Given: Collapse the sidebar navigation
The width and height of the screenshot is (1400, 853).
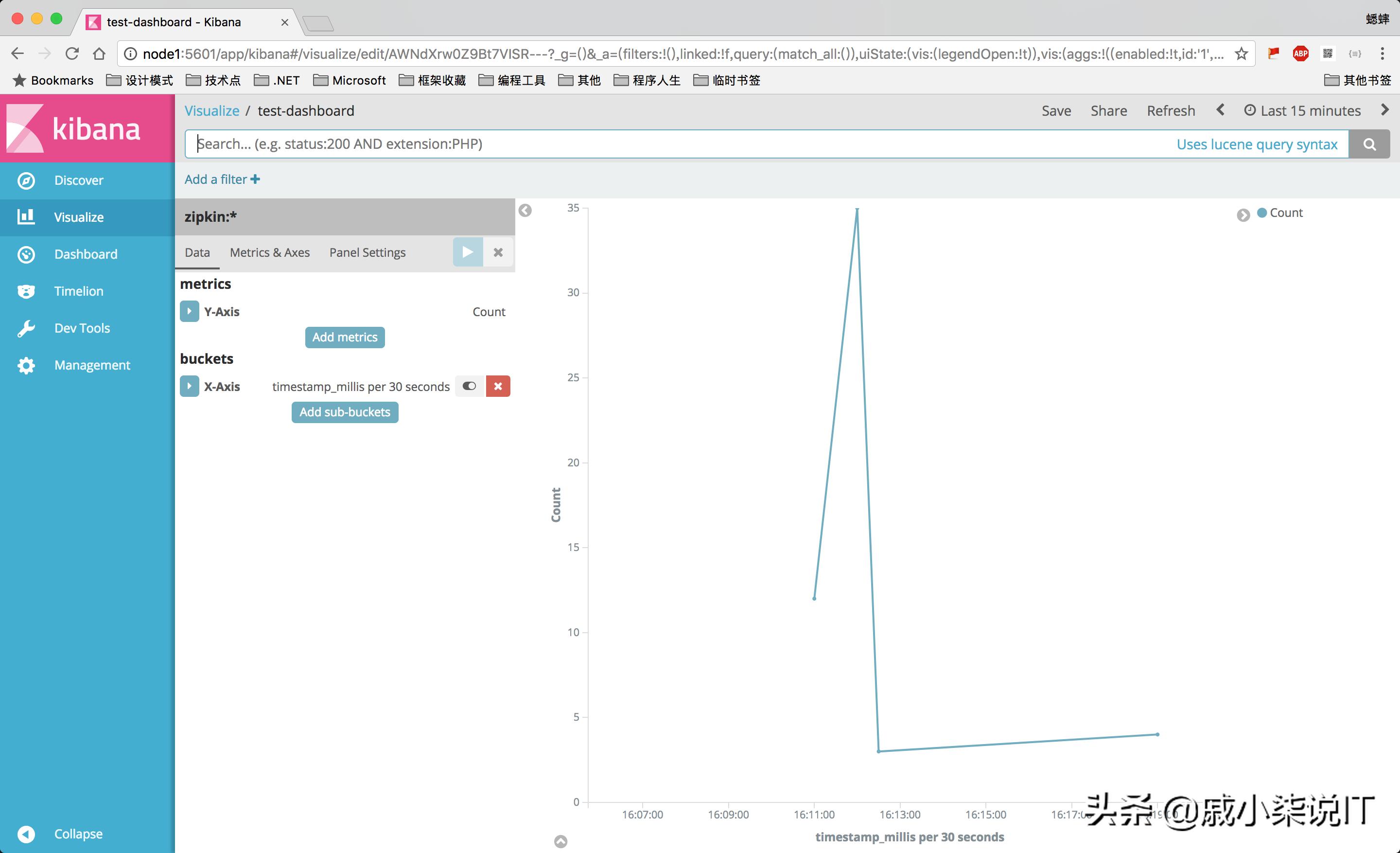Looking at the screenshot, I should coord(26,834).
